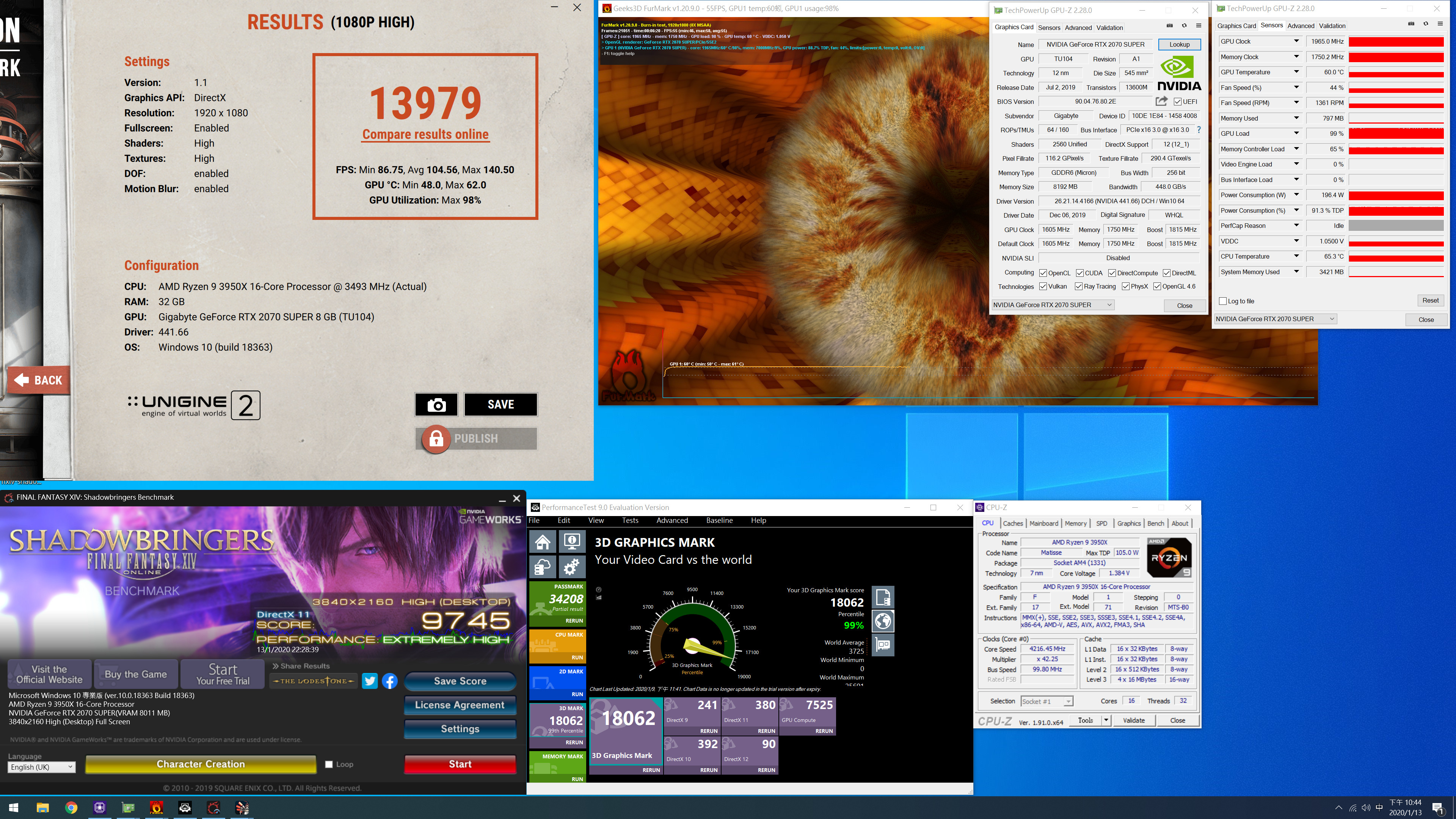Open the GPU Temperature sensor dropdown arrow
This screenshot has height=819, width=1456.
(x=1297, y=72)
